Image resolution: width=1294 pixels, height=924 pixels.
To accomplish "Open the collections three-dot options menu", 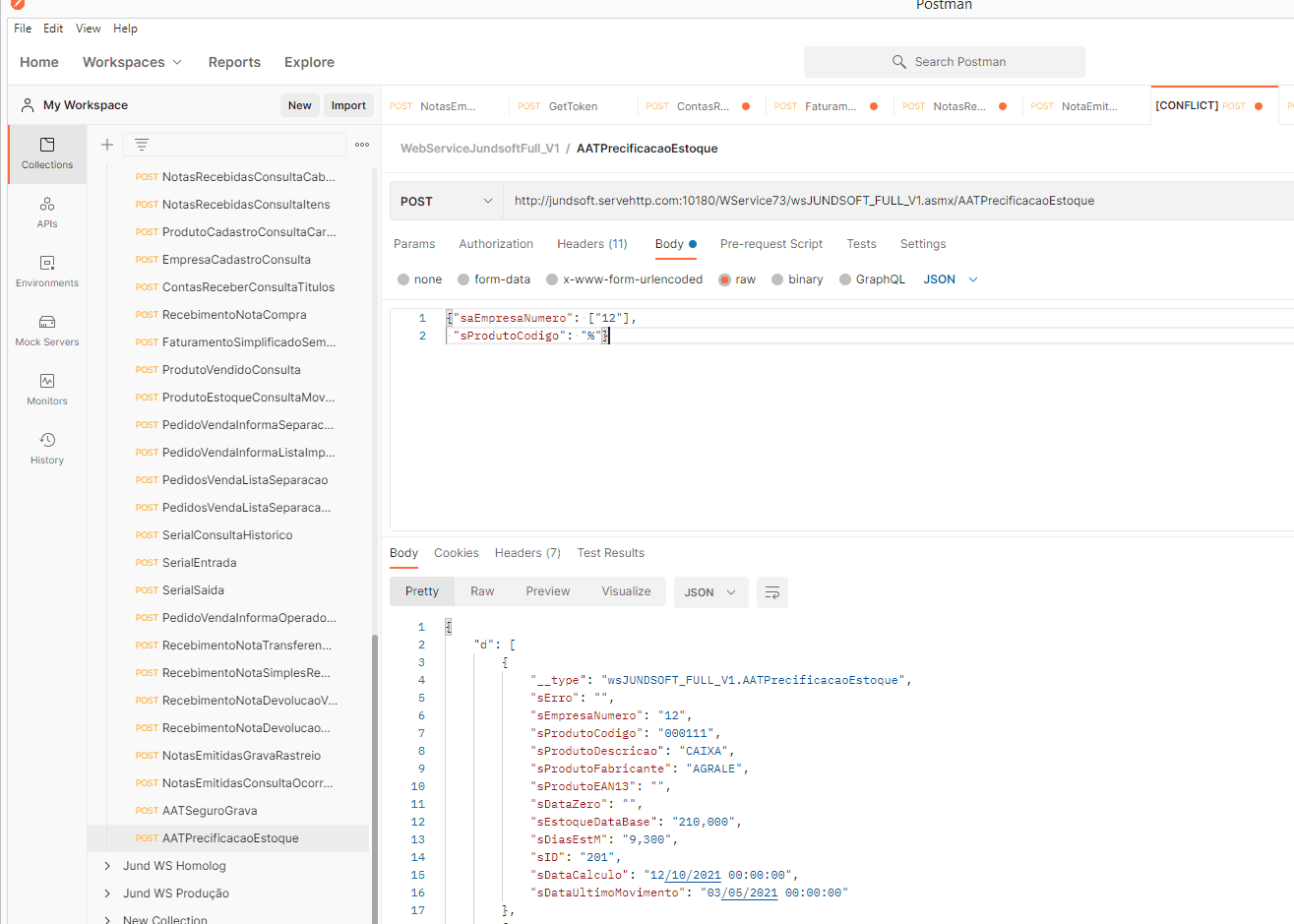I will (362, 145).
